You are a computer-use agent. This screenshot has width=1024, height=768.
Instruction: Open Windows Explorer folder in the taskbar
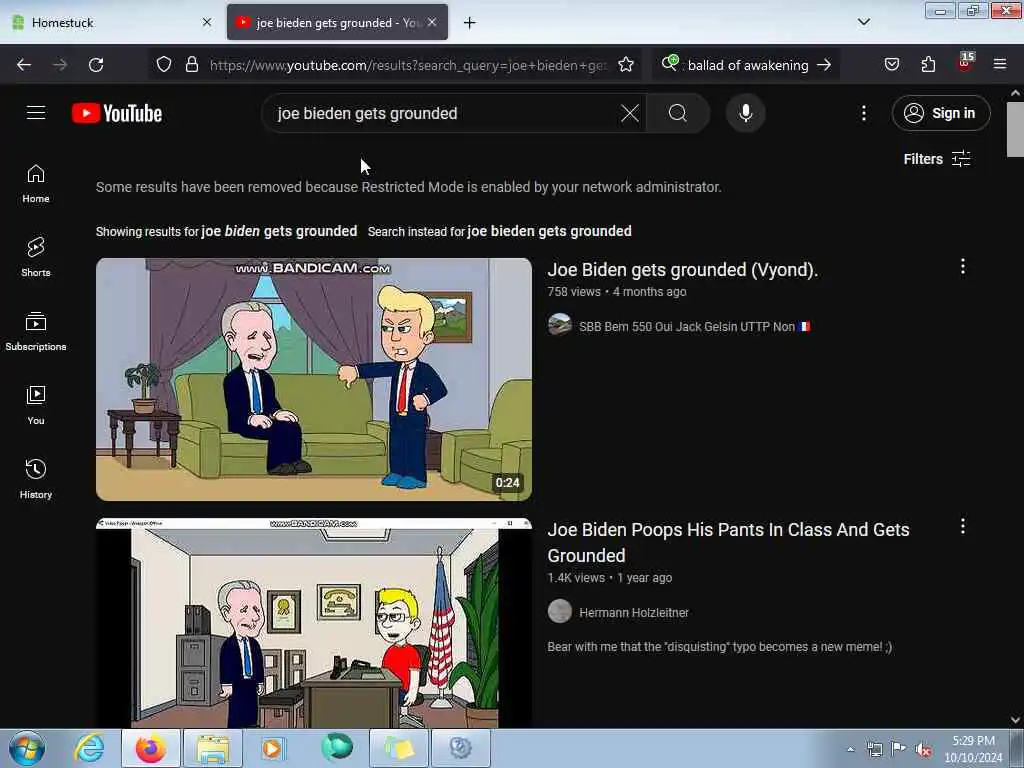(x=213, y=748)
